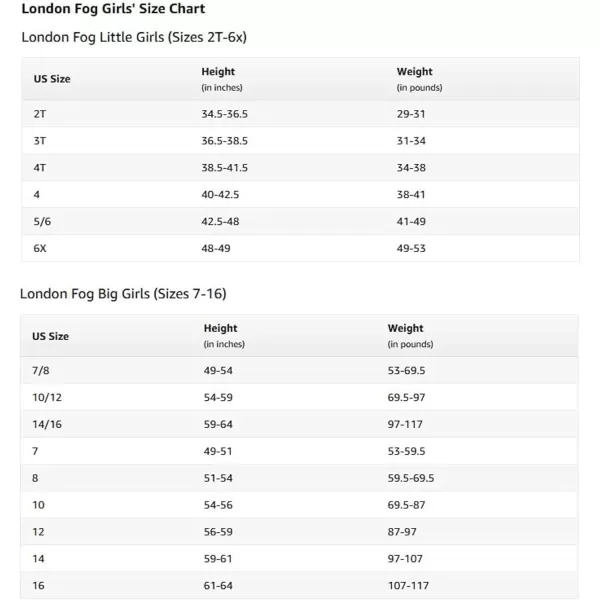This screenshot has height=600, width=600.
Task: Click the US Size header in Little Girls table
Action: coord(52,78)
